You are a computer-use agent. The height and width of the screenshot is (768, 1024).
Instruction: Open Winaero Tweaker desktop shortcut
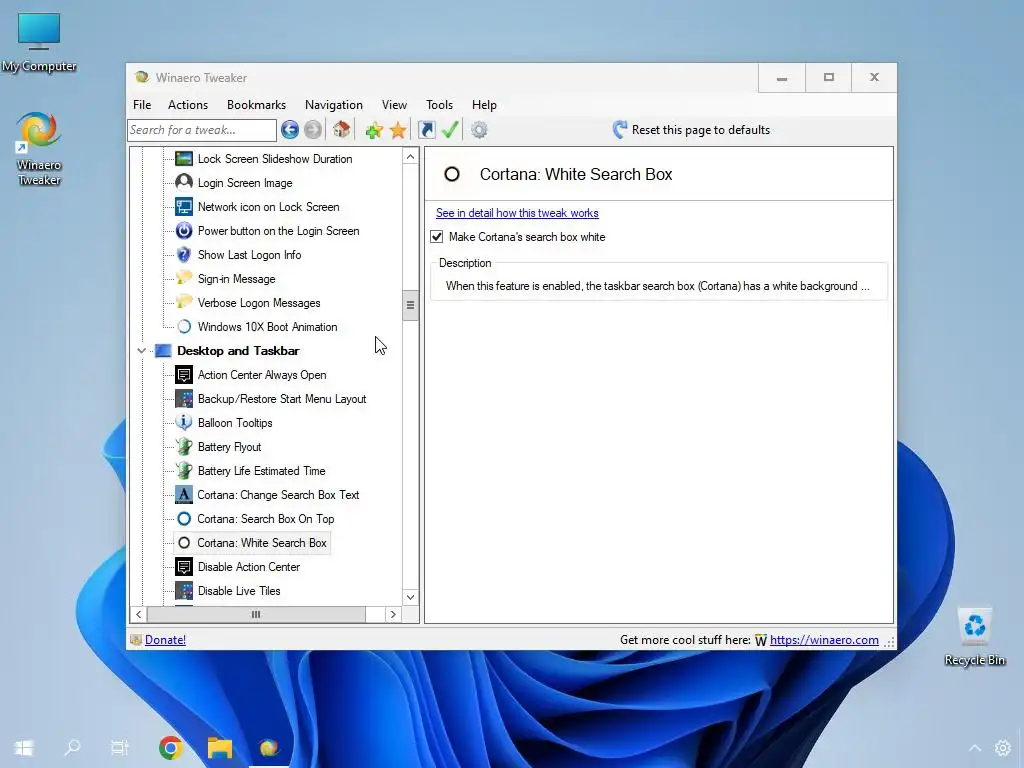pyautogui.click(x=39, y=149)
